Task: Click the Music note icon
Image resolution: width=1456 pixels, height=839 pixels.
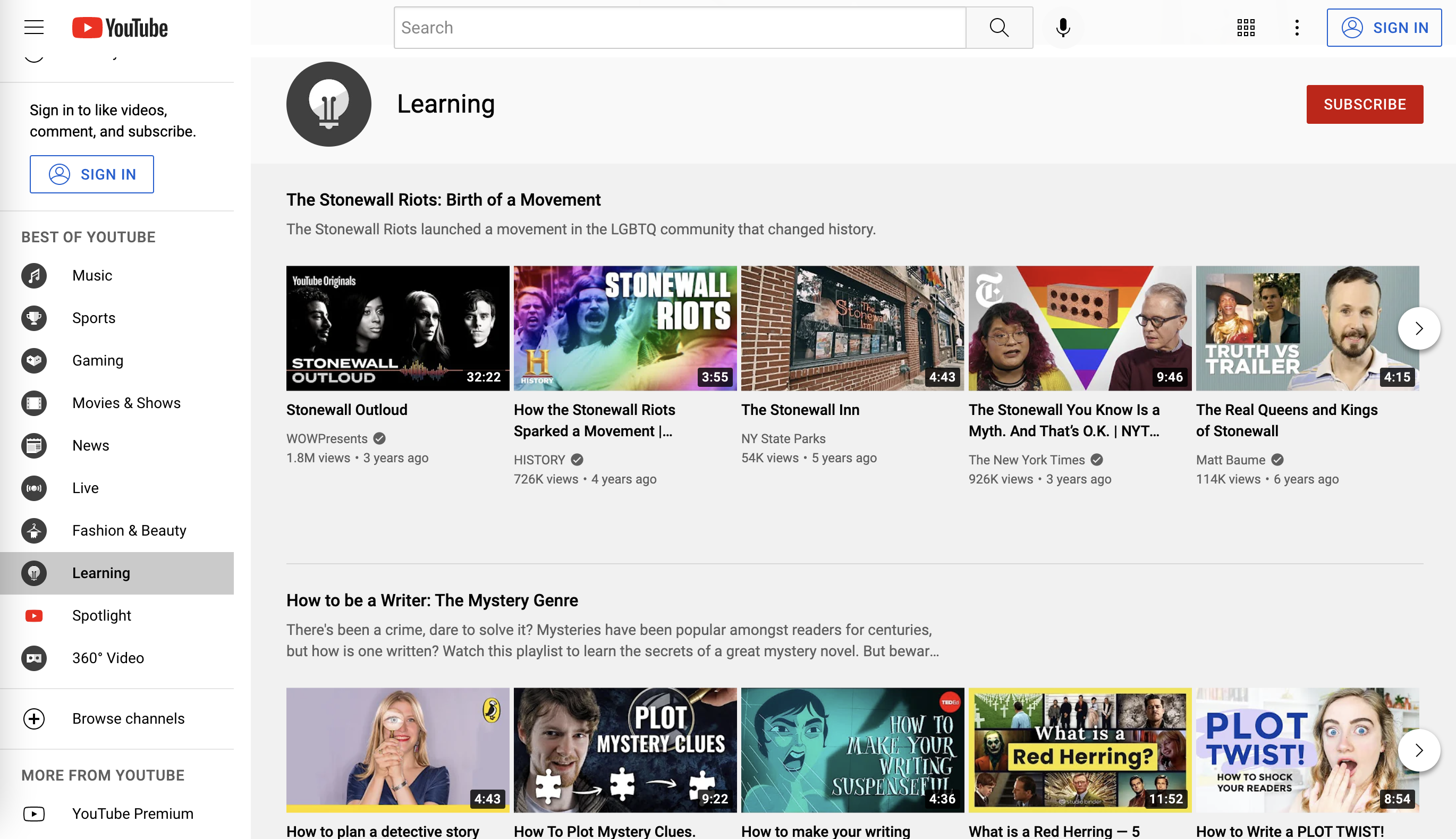Action: point(34,275)
